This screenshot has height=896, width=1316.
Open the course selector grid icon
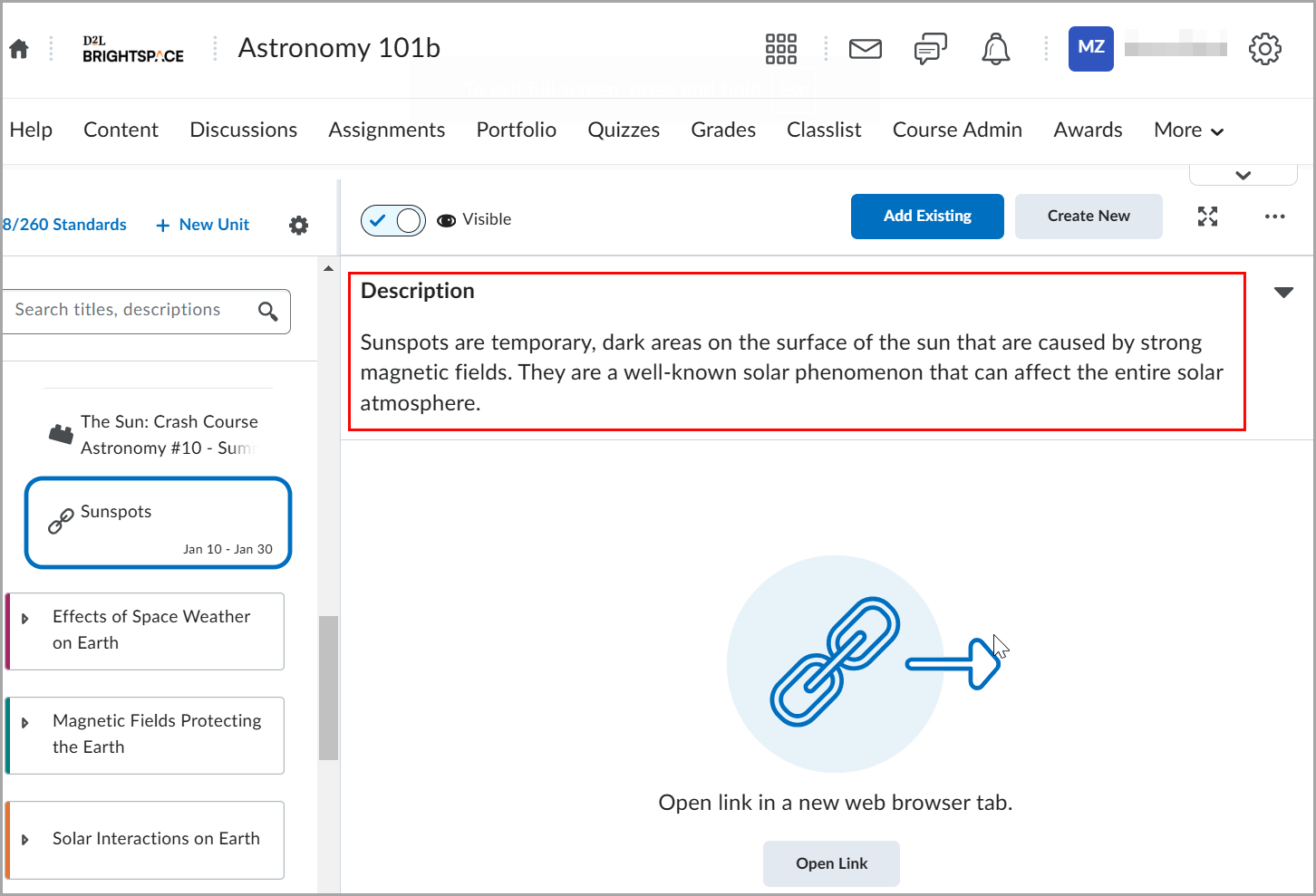pyautogui.click(x=780, y=49)
